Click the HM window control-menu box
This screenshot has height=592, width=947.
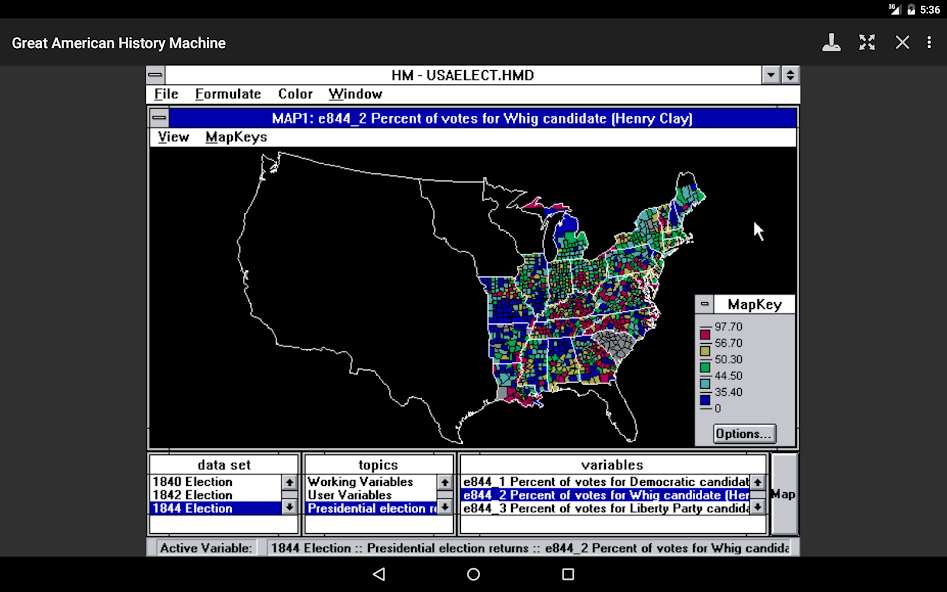click(154, 74)
